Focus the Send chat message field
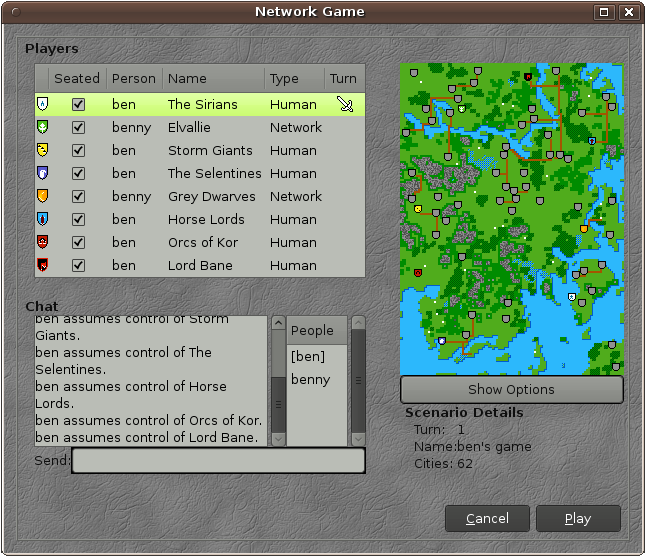Viewport: 646px width, 557px height. coord(218,460)
